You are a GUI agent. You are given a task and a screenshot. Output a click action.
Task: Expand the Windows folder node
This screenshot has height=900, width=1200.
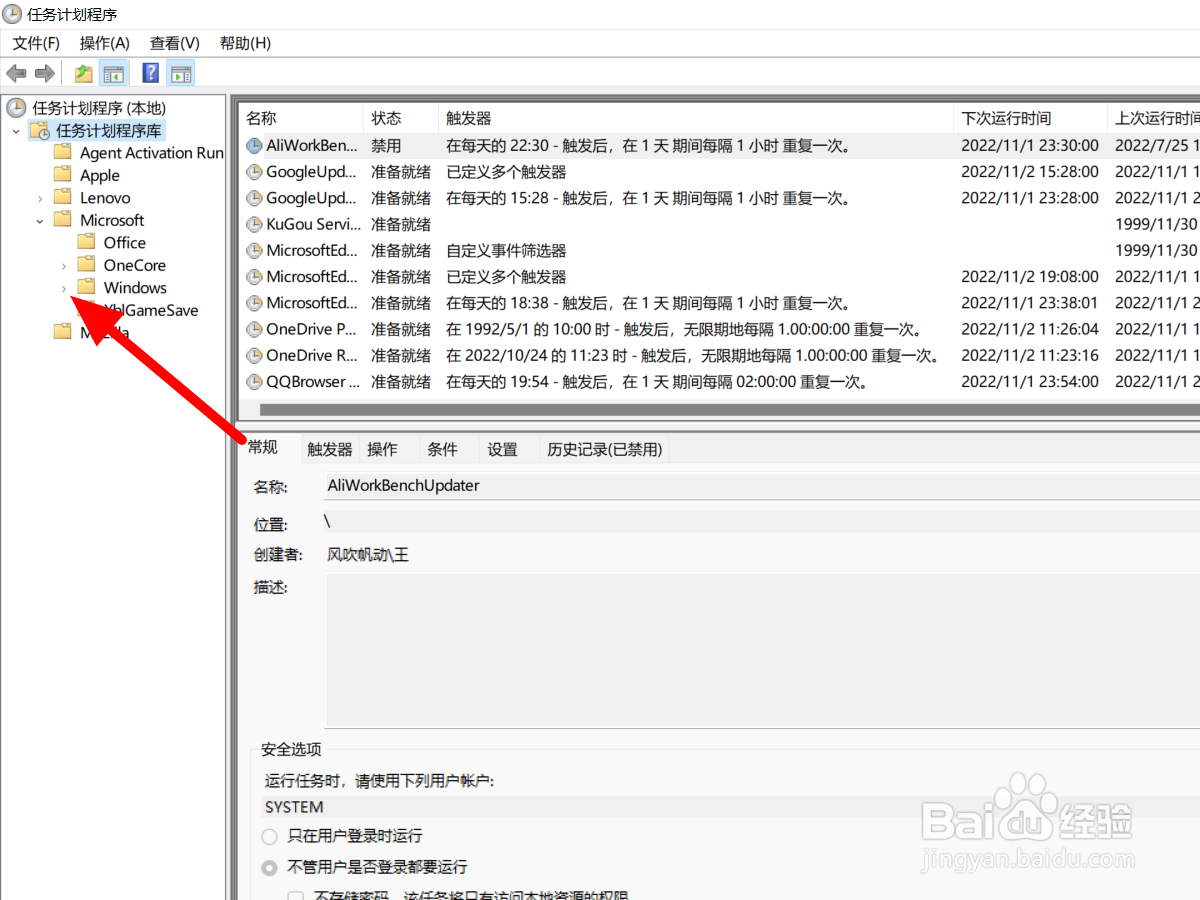pyautogui.click(x=64, y=288)
